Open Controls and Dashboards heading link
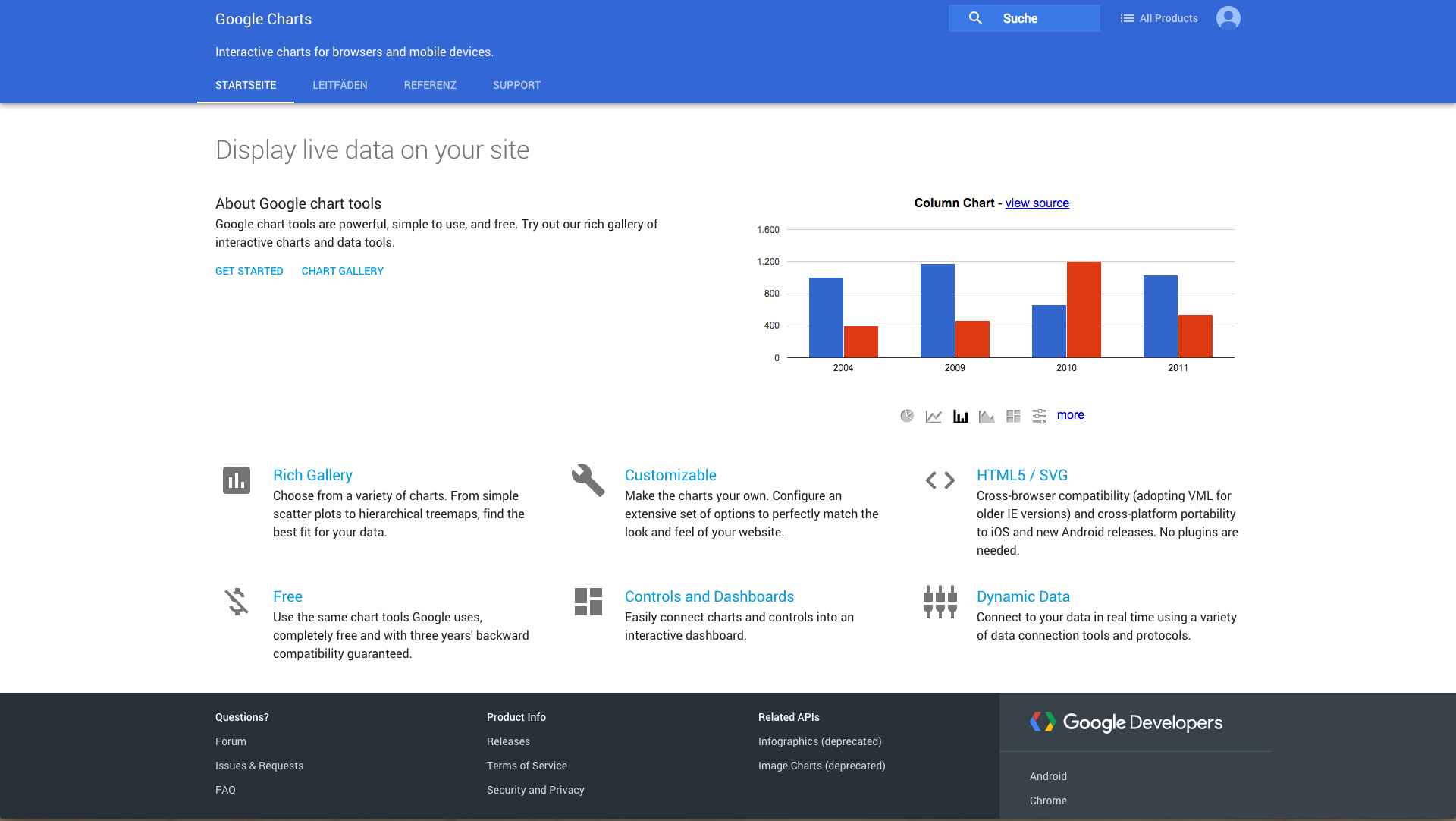This screenshot has height=821, width=1456. (x=709, y=596)
